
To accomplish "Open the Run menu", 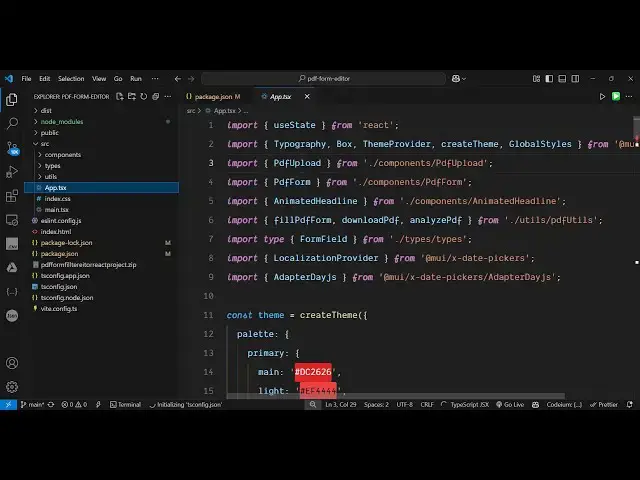I will coord(136,78).
